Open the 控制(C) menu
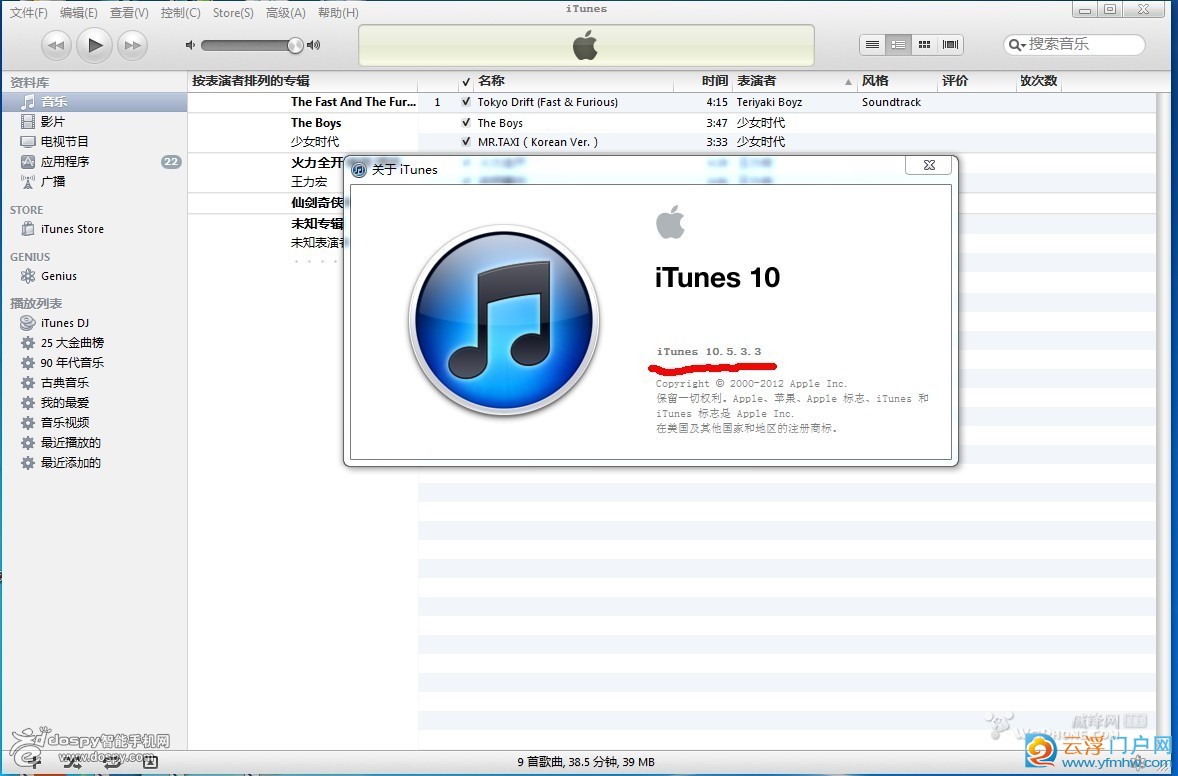This screenshot has width=1178, height=776. click(x=180, y=13)
